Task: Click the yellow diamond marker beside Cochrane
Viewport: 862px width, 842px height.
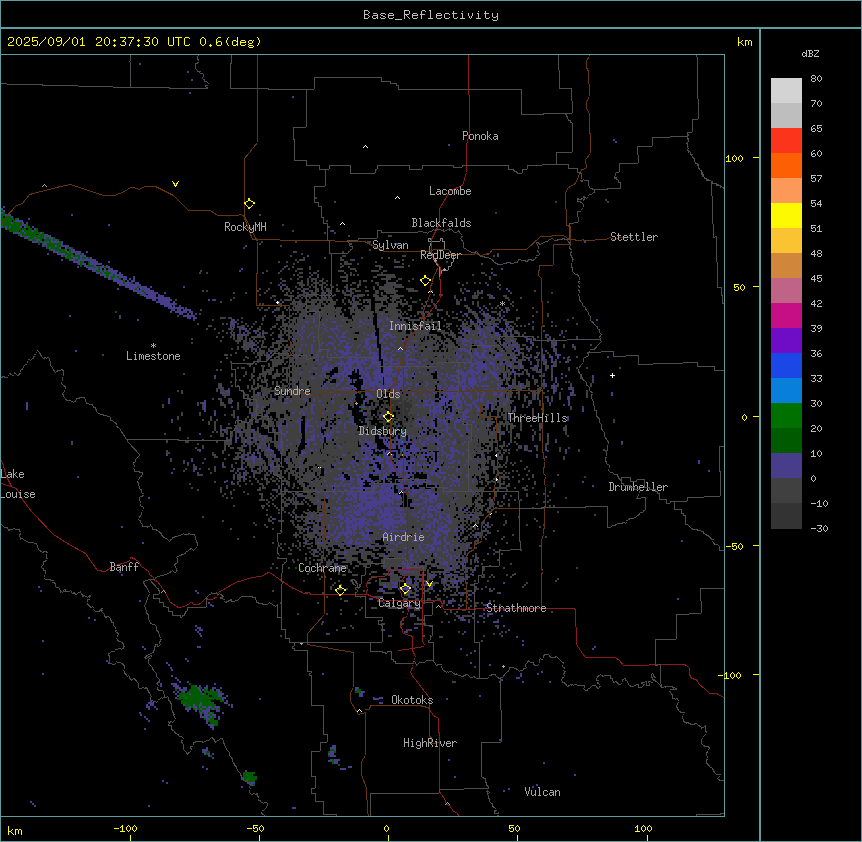Action: [x=340, y=590]
